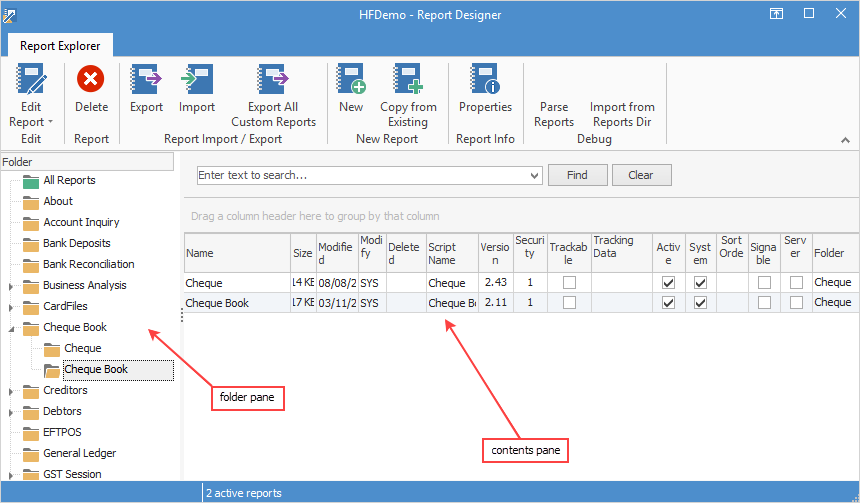Screen dimensions: 860x503
Task: Click the Clear button
Action: 642,175
